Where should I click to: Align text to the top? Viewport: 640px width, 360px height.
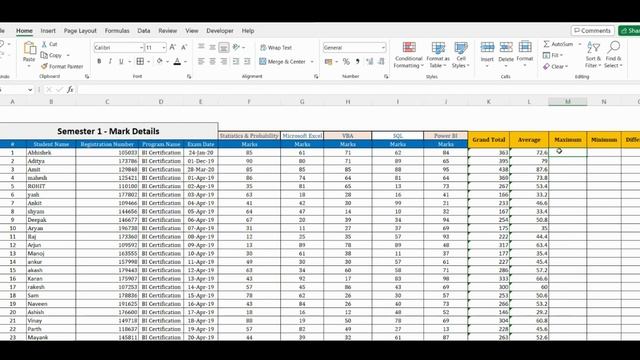pos(201,47)
